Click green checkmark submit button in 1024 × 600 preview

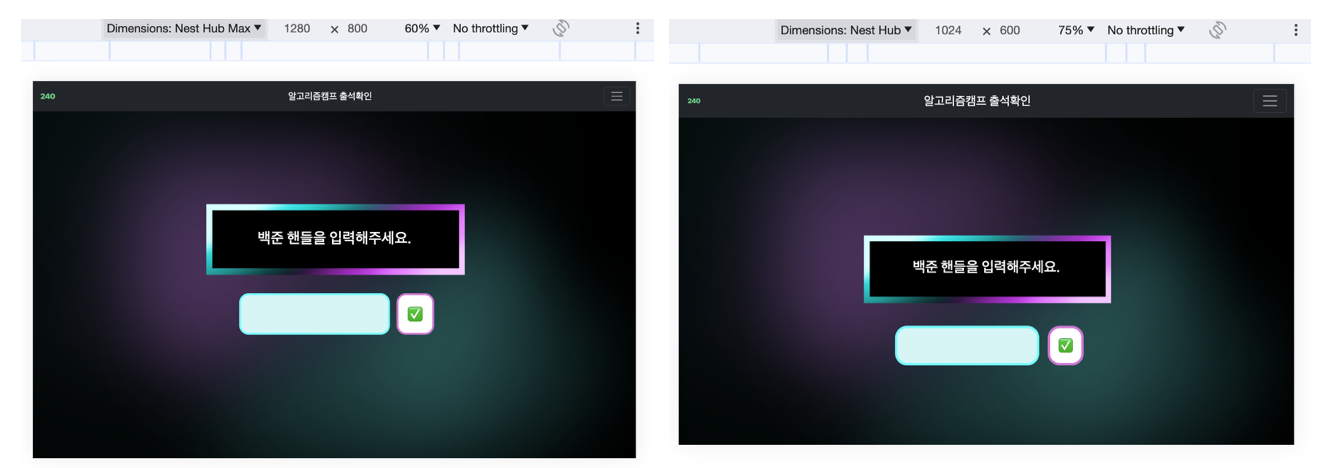click(1066, 345)
